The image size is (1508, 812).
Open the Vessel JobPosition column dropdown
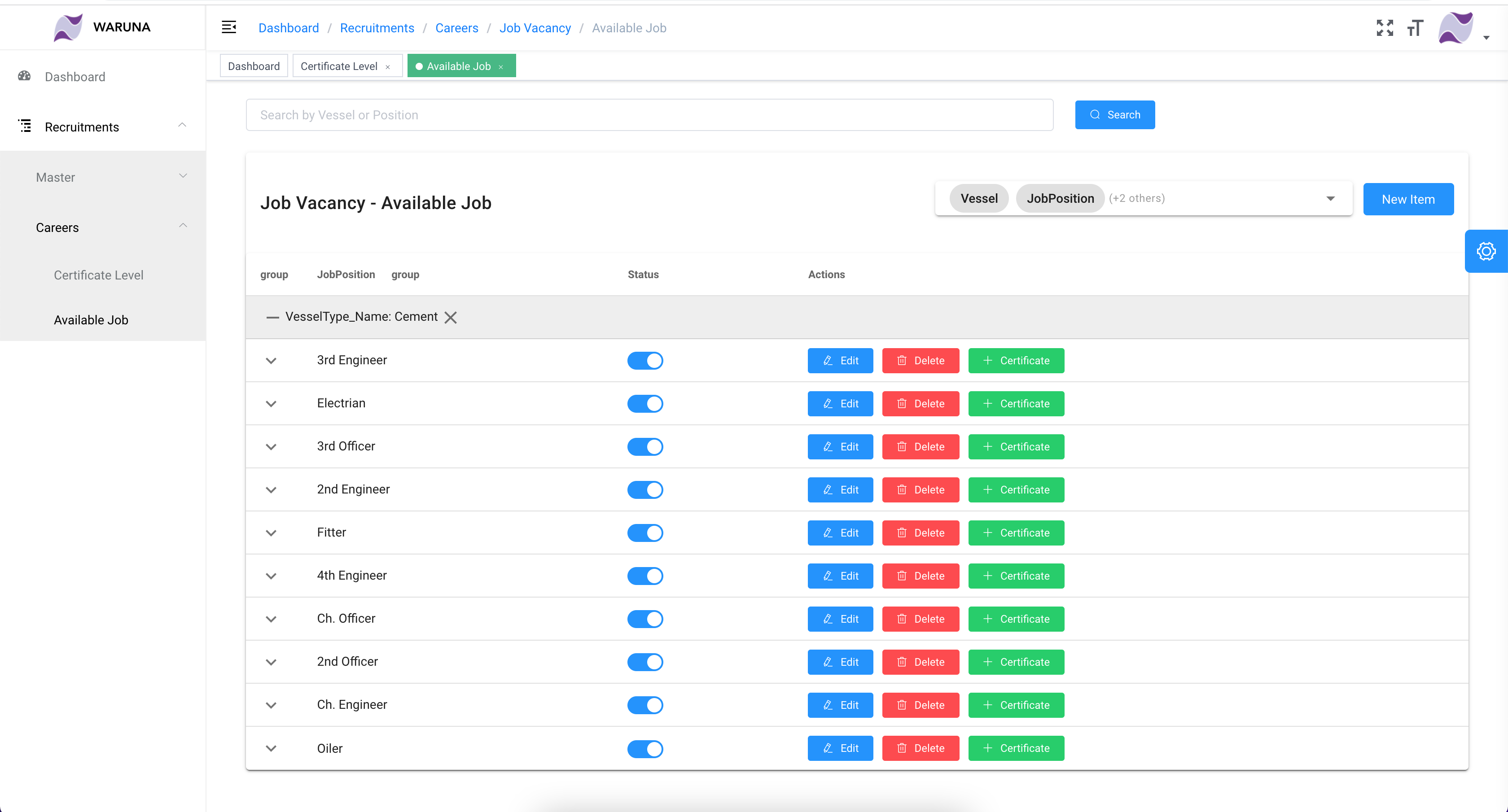tap(1330, 199)
